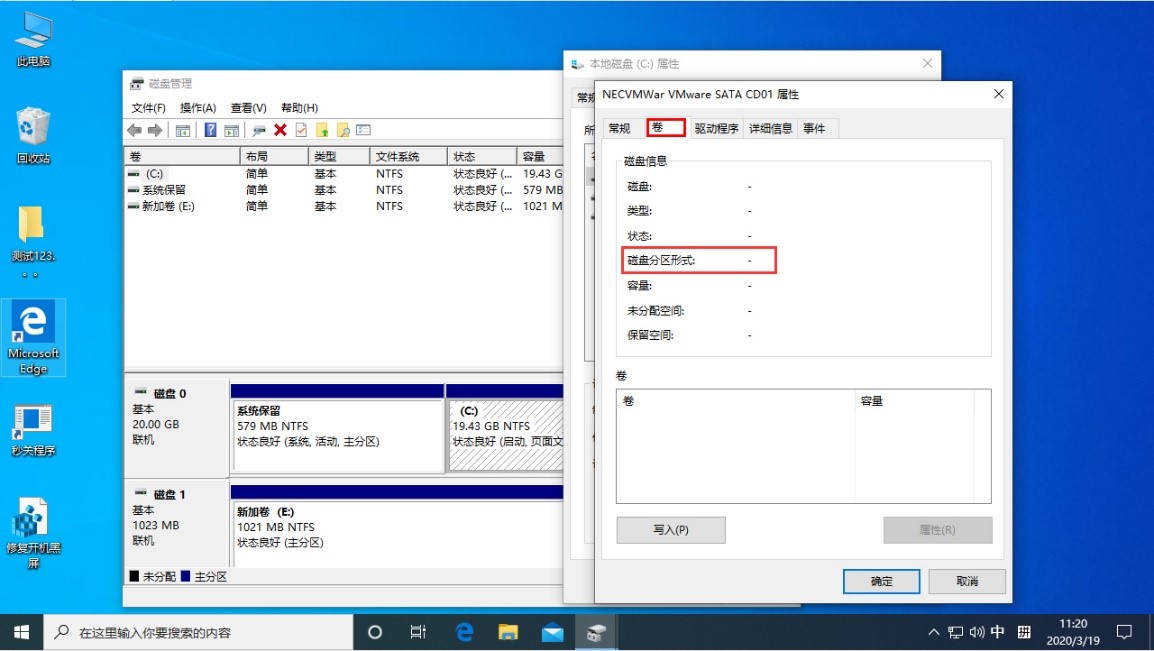Click the Back arrow in Disk Management toolbar
The height and width of the screenshot is (651, 1154).
coord(134,130)
